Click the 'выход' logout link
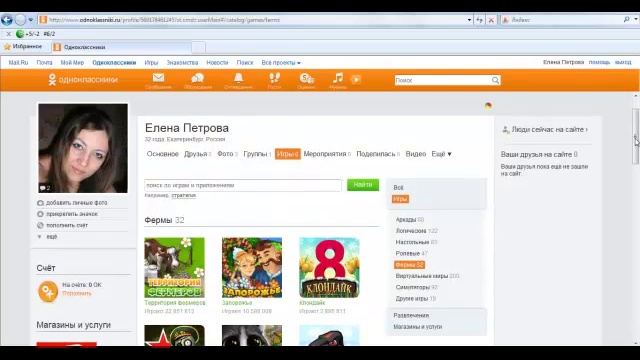 (623, 62)
